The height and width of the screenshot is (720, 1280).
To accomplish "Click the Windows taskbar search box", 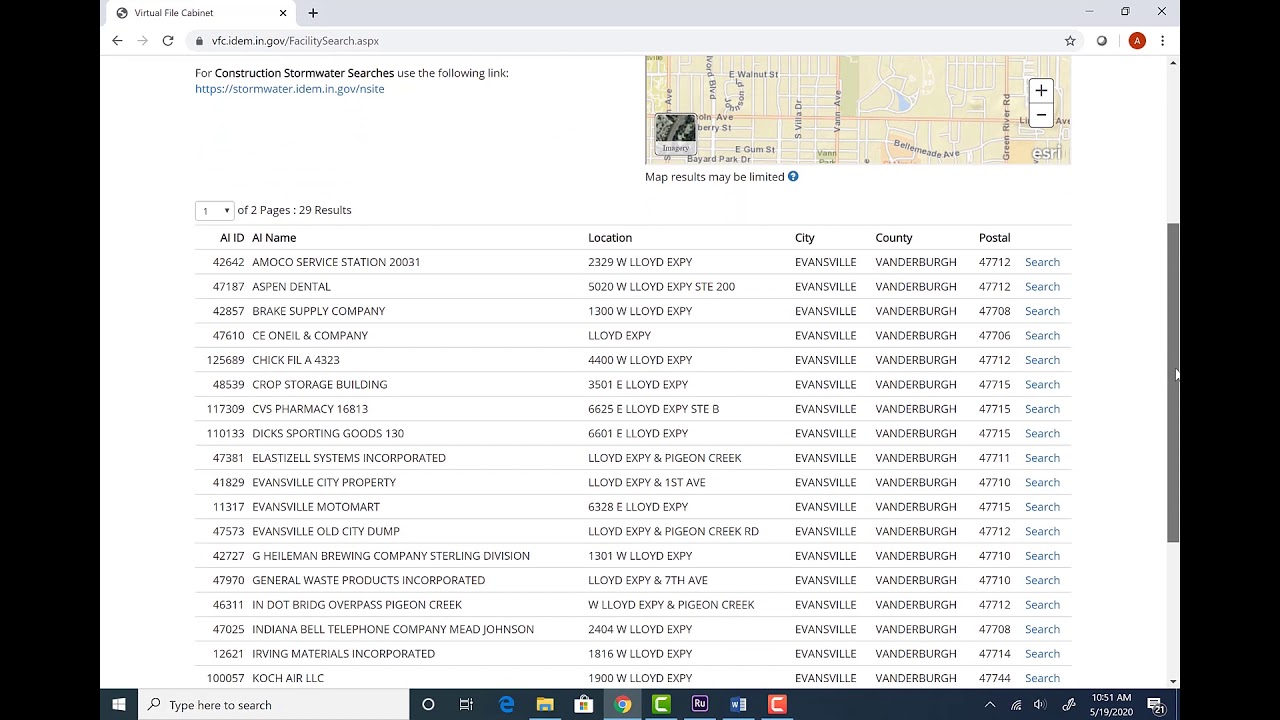I will tap(274, 705).
